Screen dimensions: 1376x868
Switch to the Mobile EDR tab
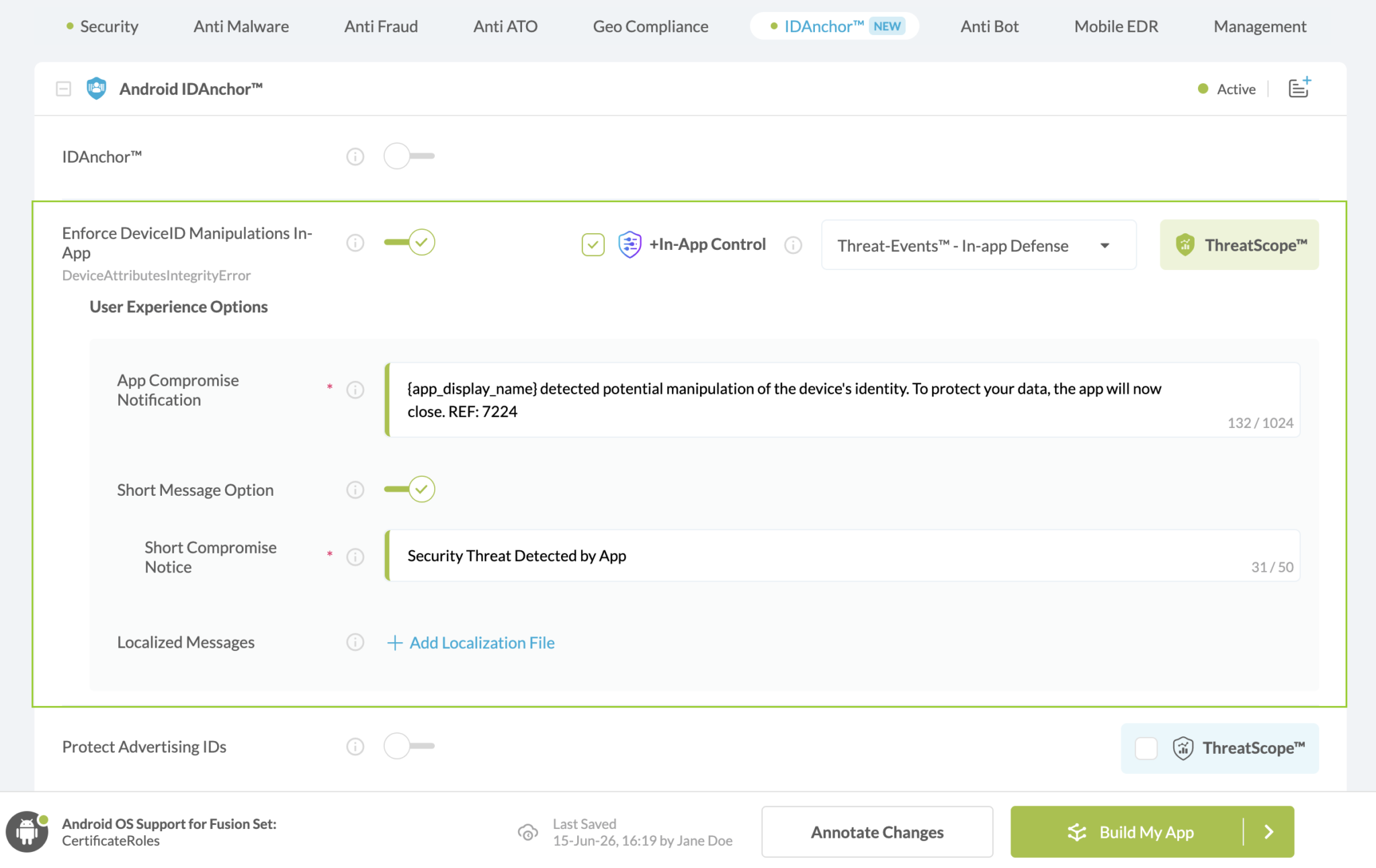tap(1116, 26)
